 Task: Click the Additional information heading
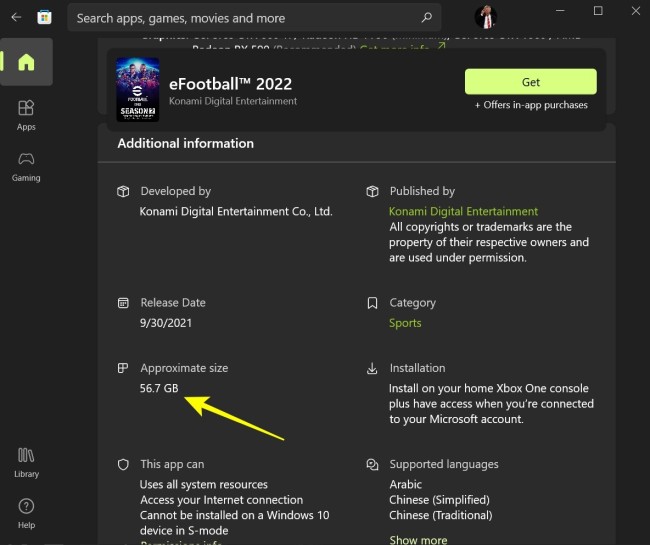click(185, 143)
